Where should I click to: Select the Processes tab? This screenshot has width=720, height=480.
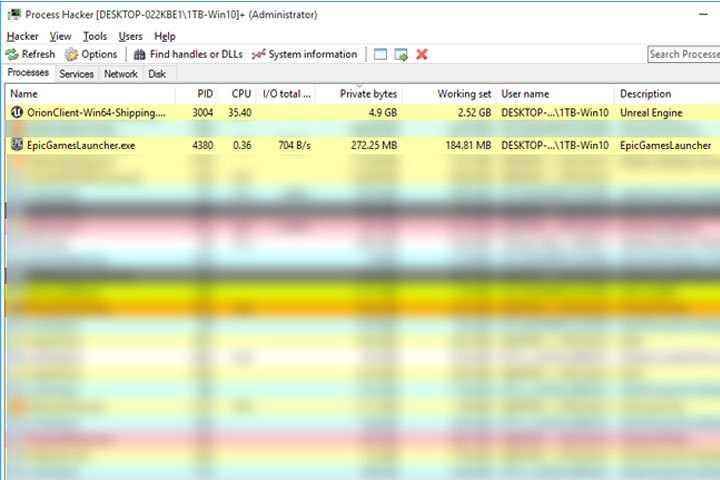pos(28,73)
